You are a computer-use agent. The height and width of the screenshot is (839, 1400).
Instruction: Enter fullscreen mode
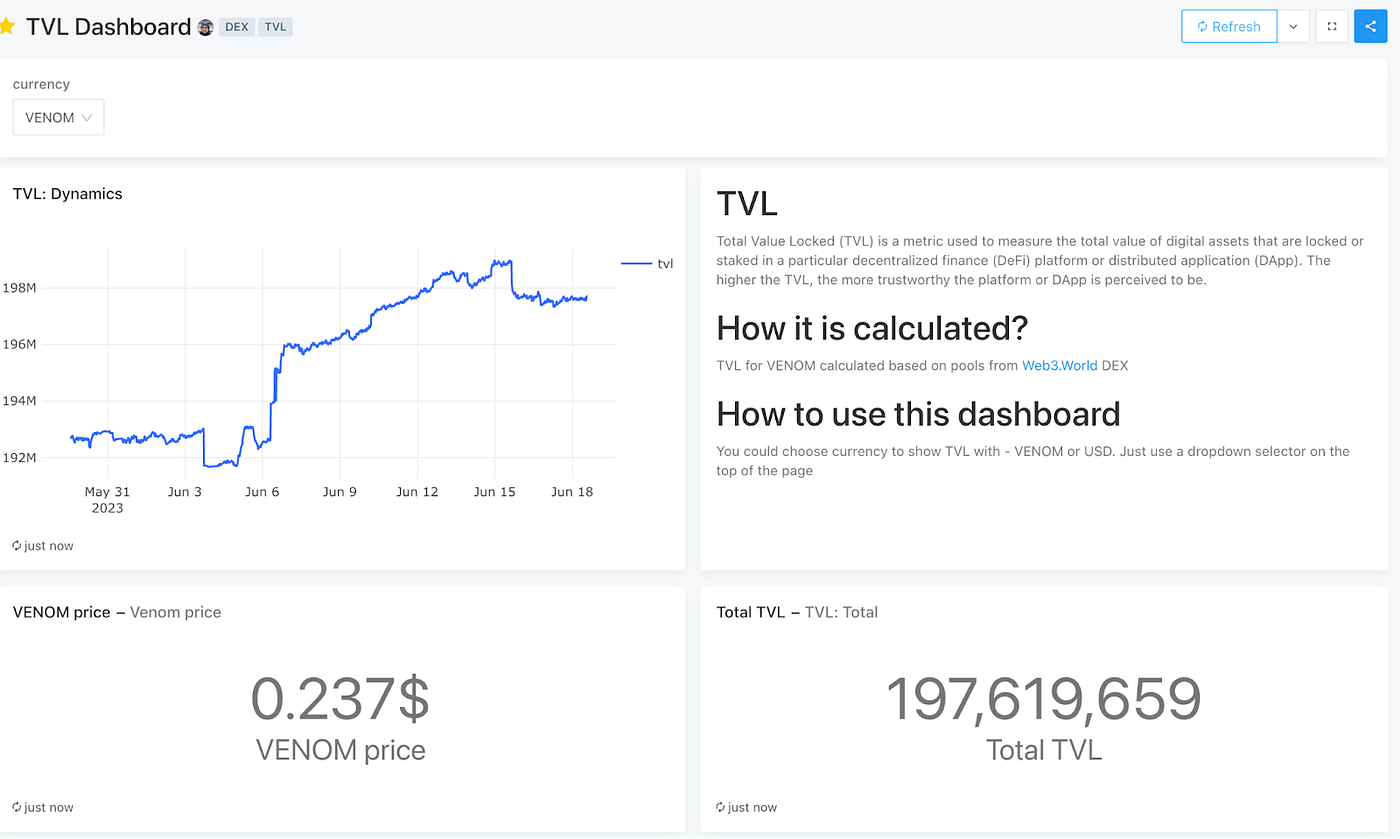(1332, 27)
